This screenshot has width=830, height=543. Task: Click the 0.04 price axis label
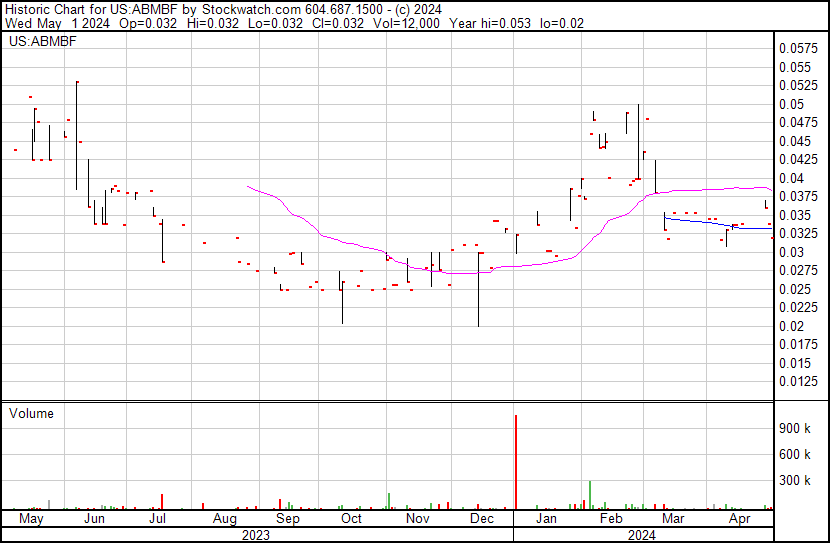pyautogui.click(x=791, y=178)
